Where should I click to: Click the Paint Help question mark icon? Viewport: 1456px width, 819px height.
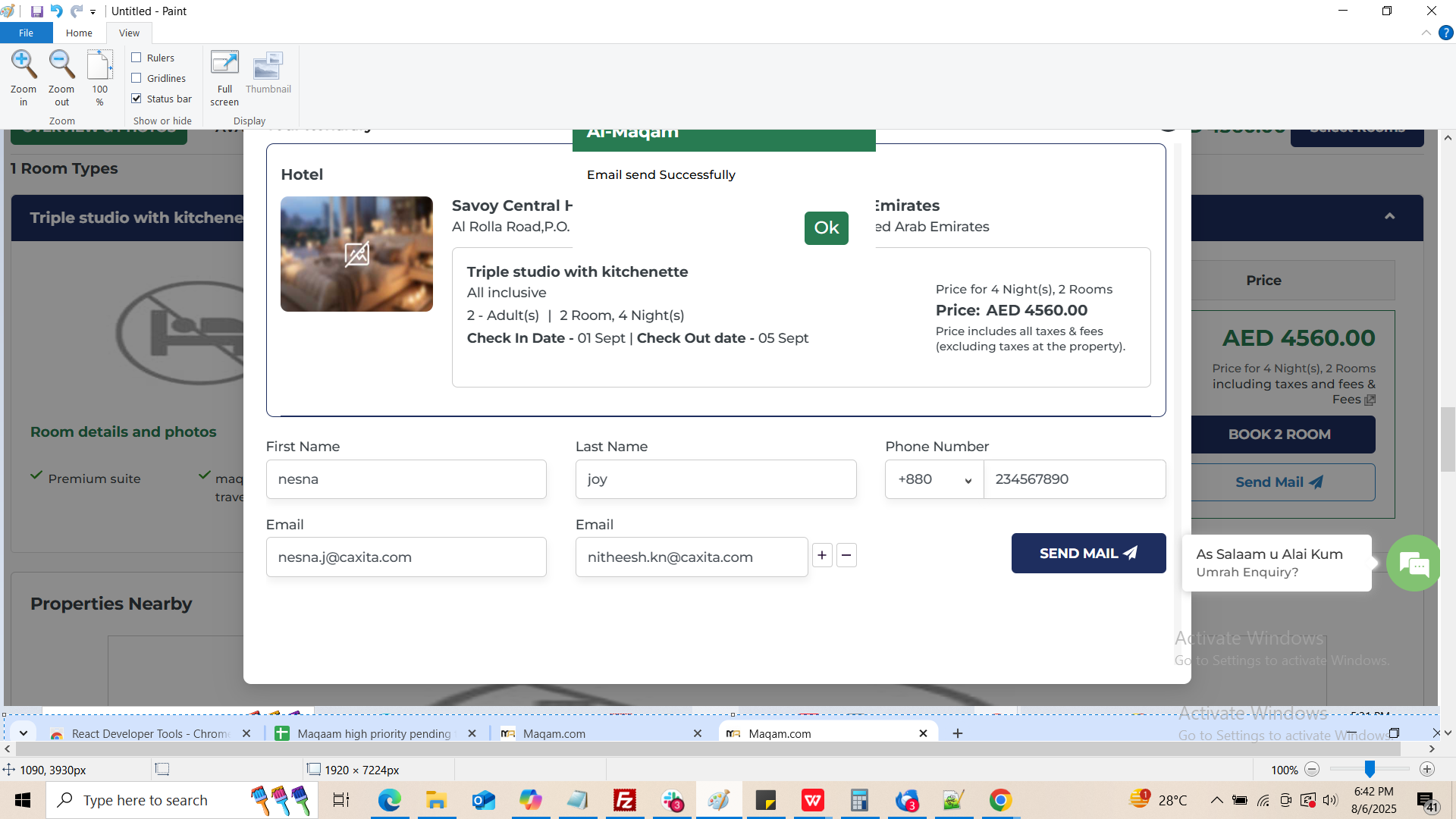1446,33
